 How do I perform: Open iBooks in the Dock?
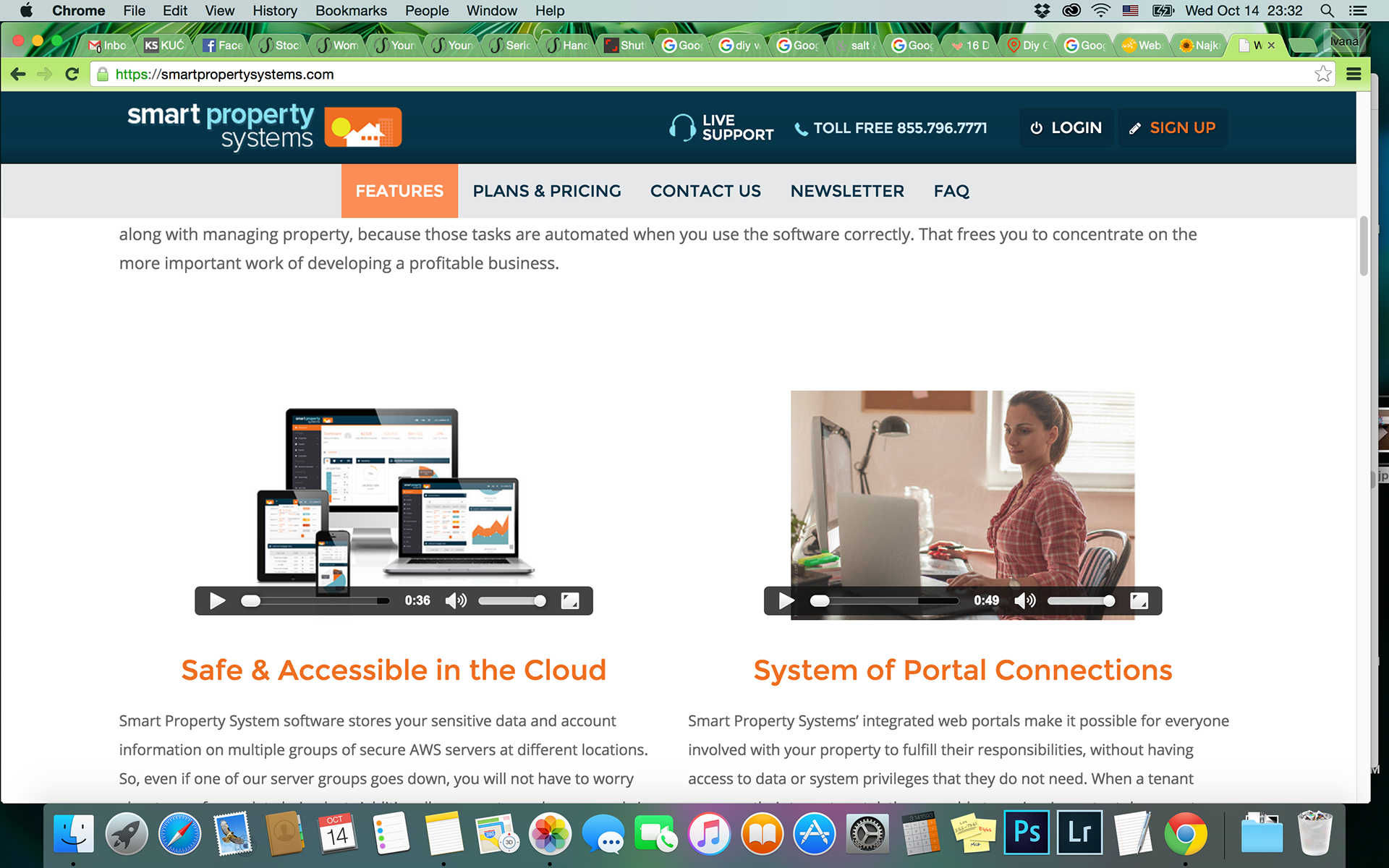pyautogui.click(x=762, y=833)
